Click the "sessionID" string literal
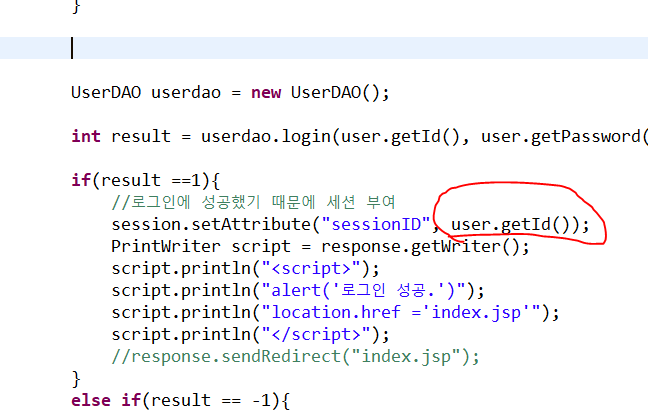 click(x=376, y=224)
